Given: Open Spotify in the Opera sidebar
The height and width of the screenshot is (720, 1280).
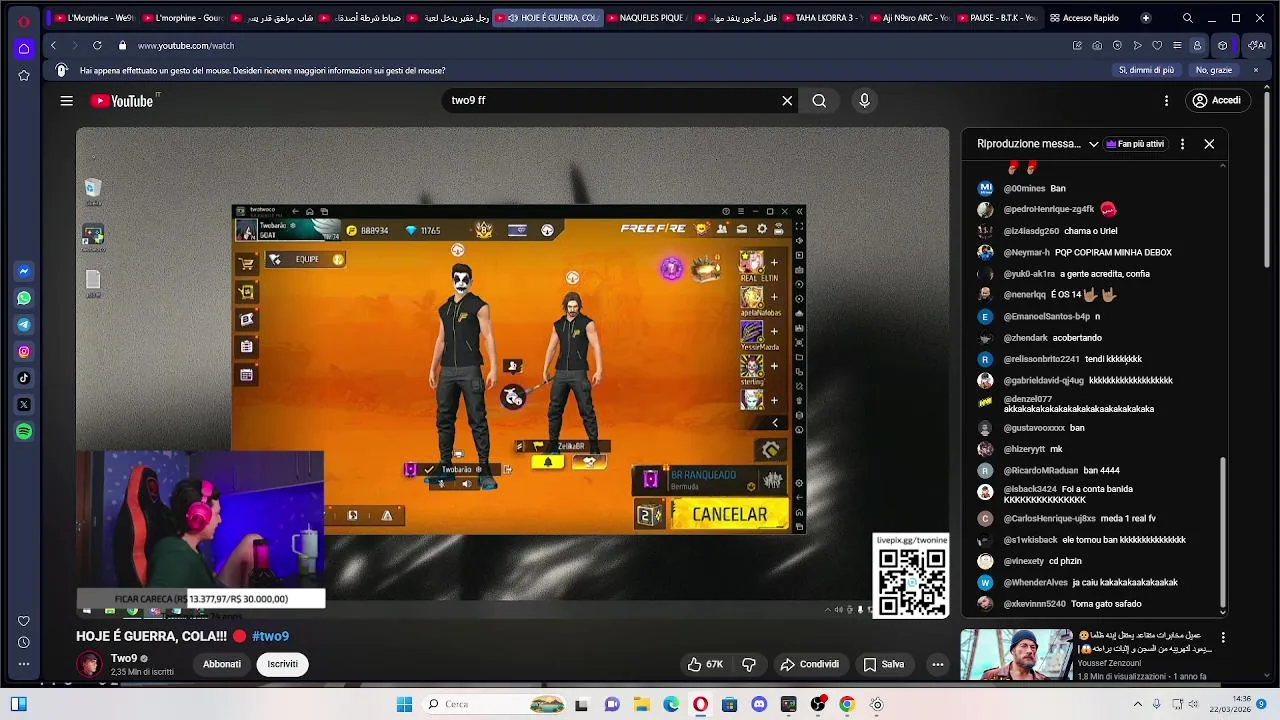Looking at the screenshot, I should (x=24, y=431).
